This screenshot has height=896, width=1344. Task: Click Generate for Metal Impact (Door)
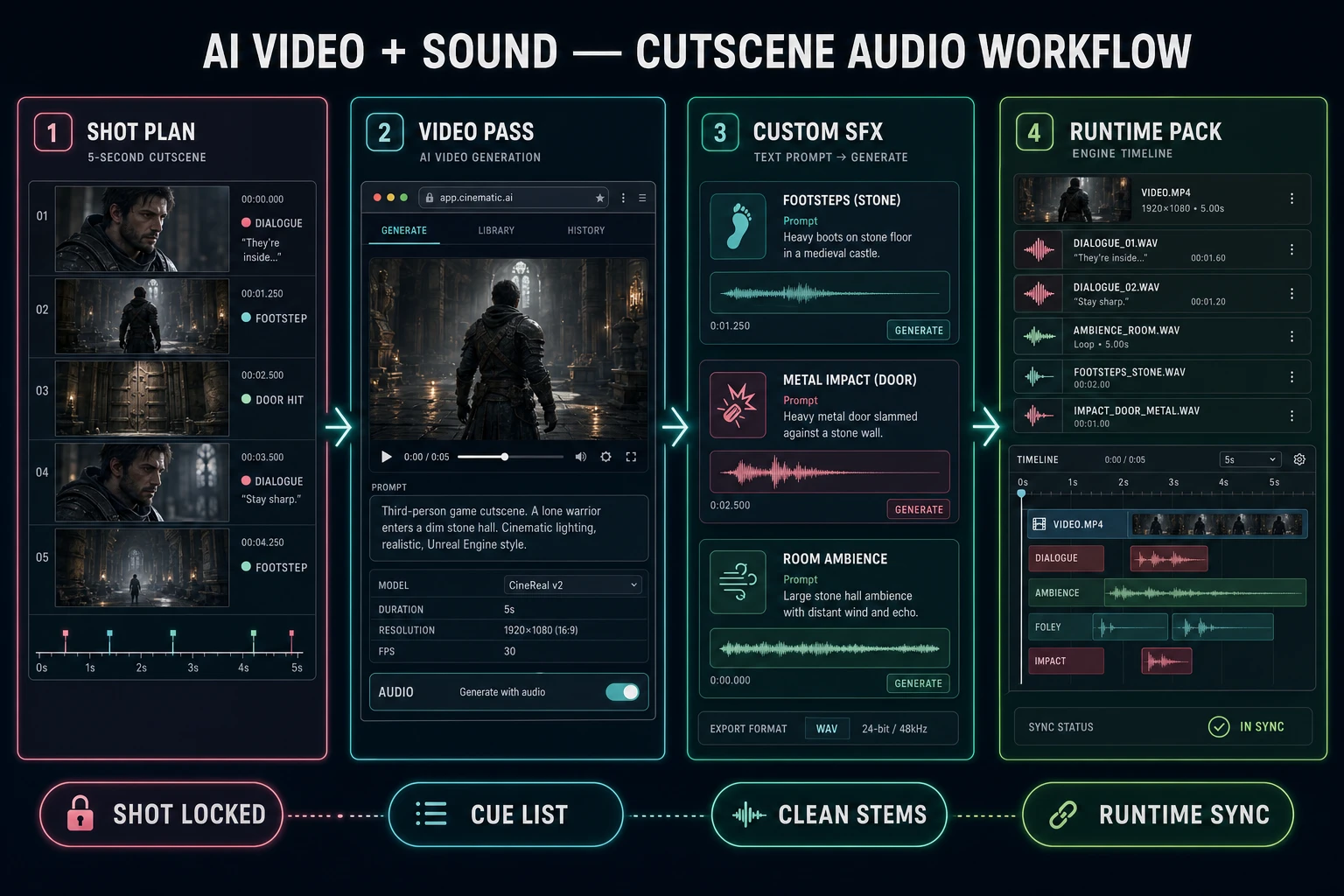[x=919, y=510]
